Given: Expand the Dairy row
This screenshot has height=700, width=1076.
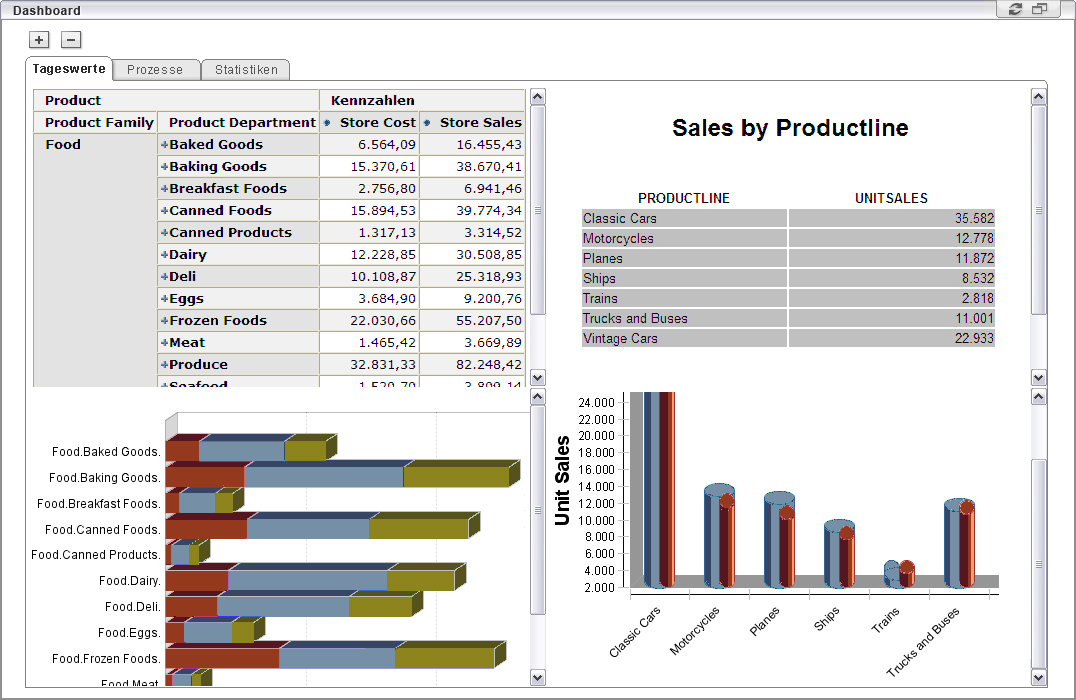Looking at the screenshot, I should [164, 255].
